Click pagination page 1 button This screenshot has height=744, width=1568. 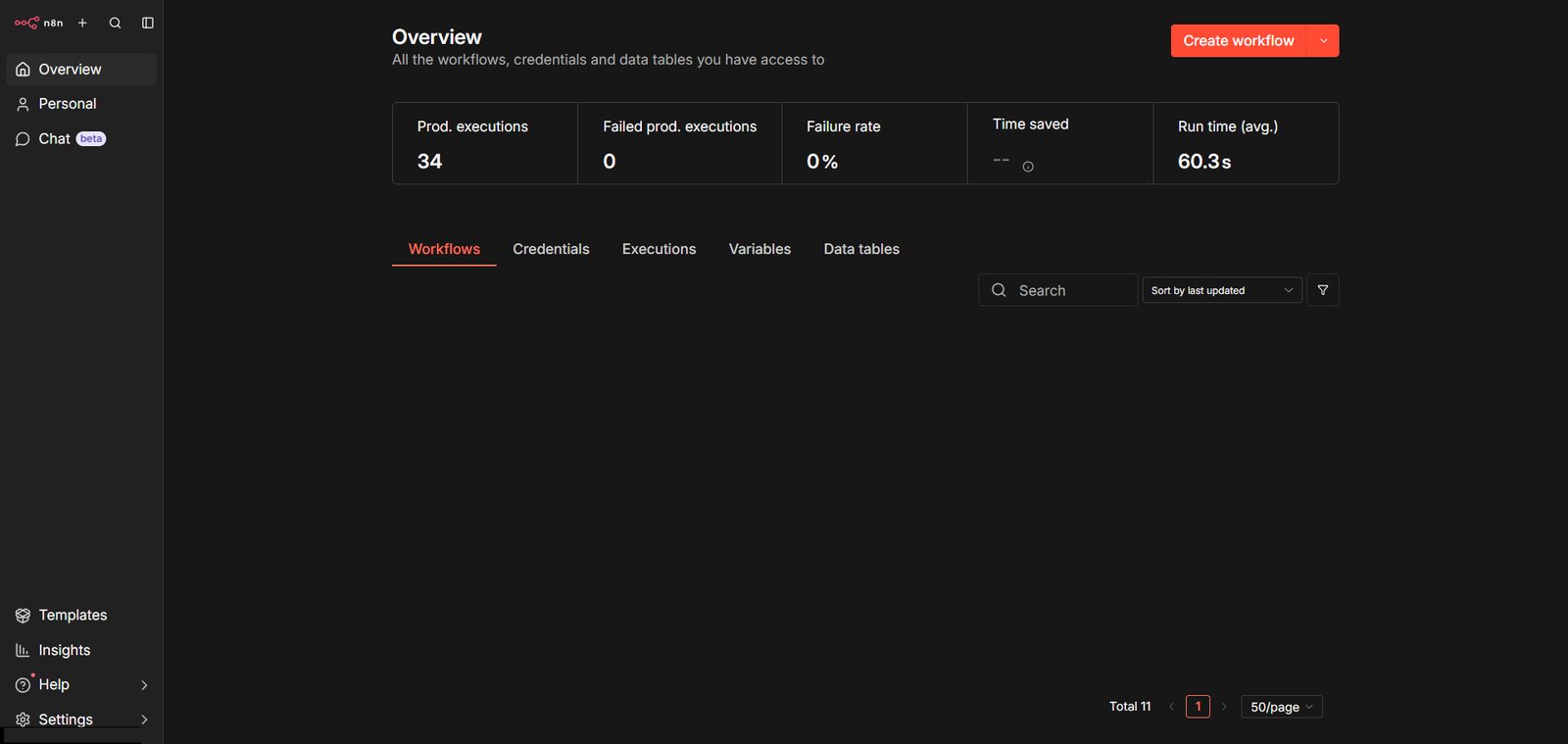[1198, 707]
